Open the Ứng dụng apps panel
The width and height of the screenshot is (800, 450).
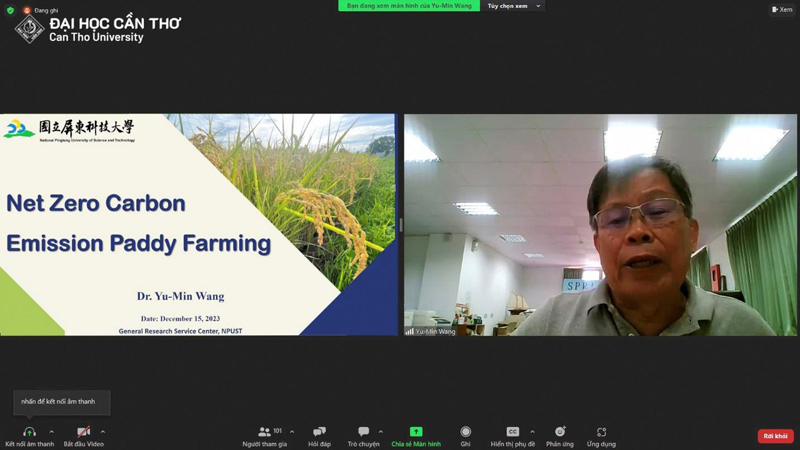601,432
